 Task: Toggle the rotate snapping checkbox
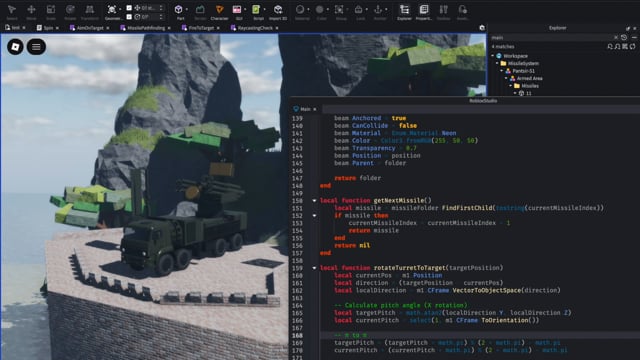point(129,17)
